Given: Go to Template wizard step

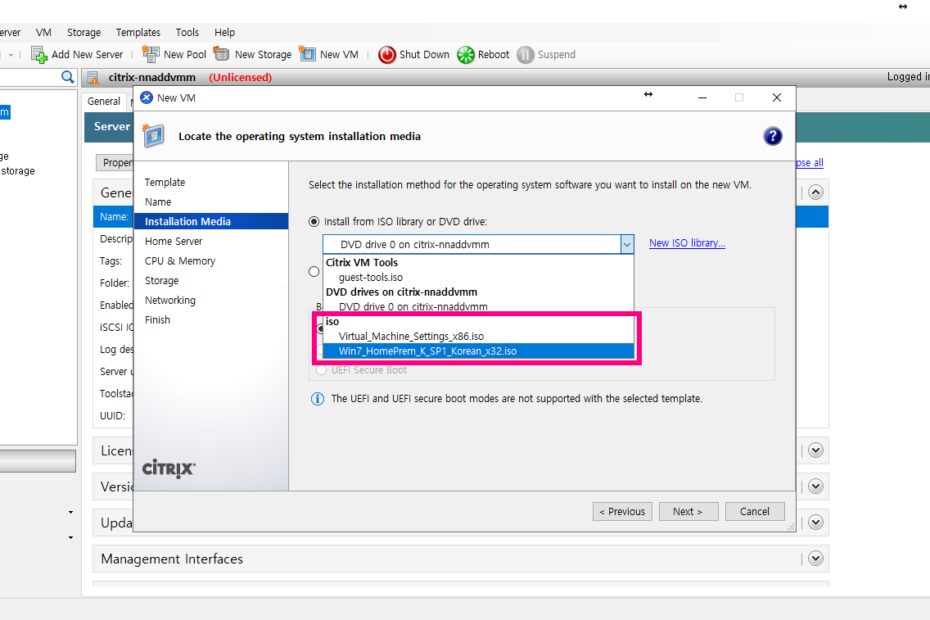Looking at the screenshot, I should click(x=165, y=182).
